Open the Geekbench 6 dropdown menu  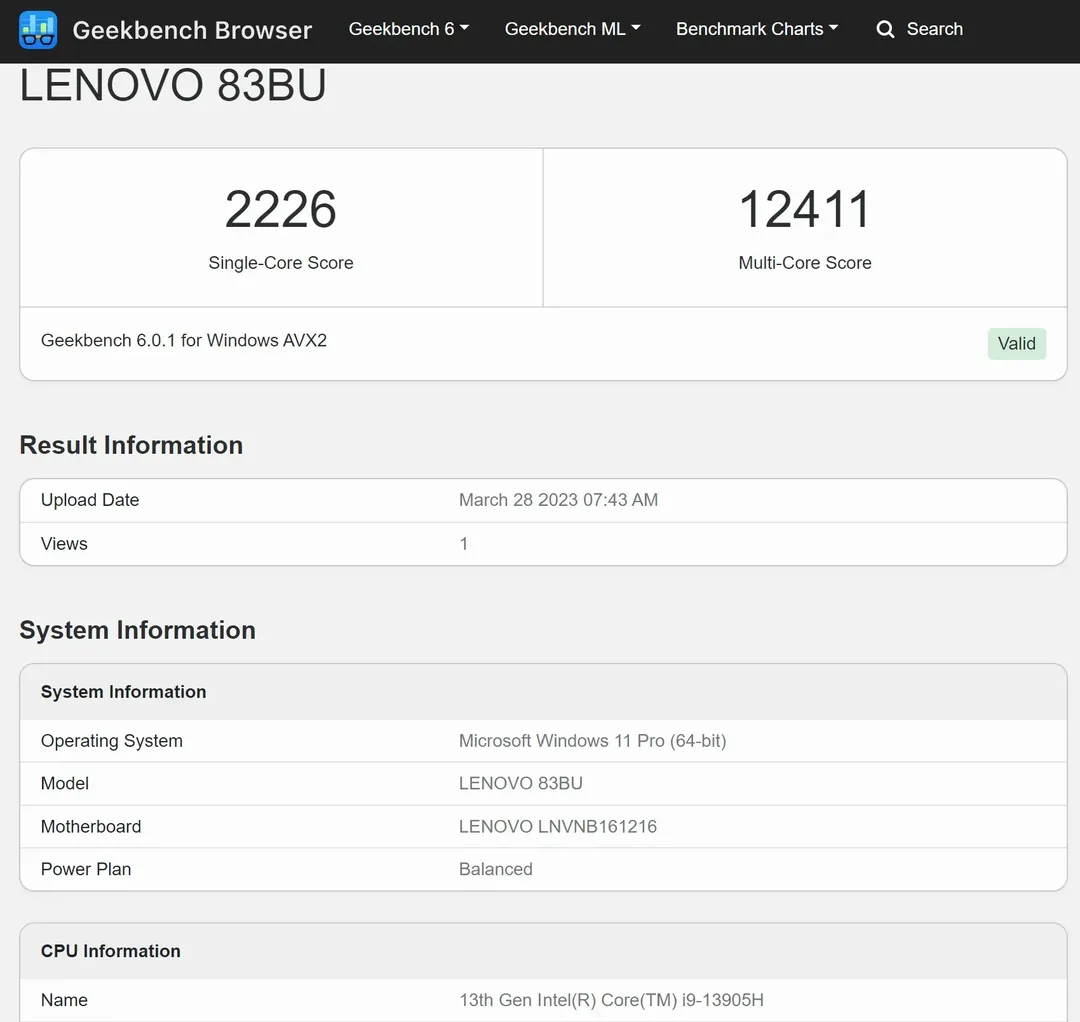(408, 29)
